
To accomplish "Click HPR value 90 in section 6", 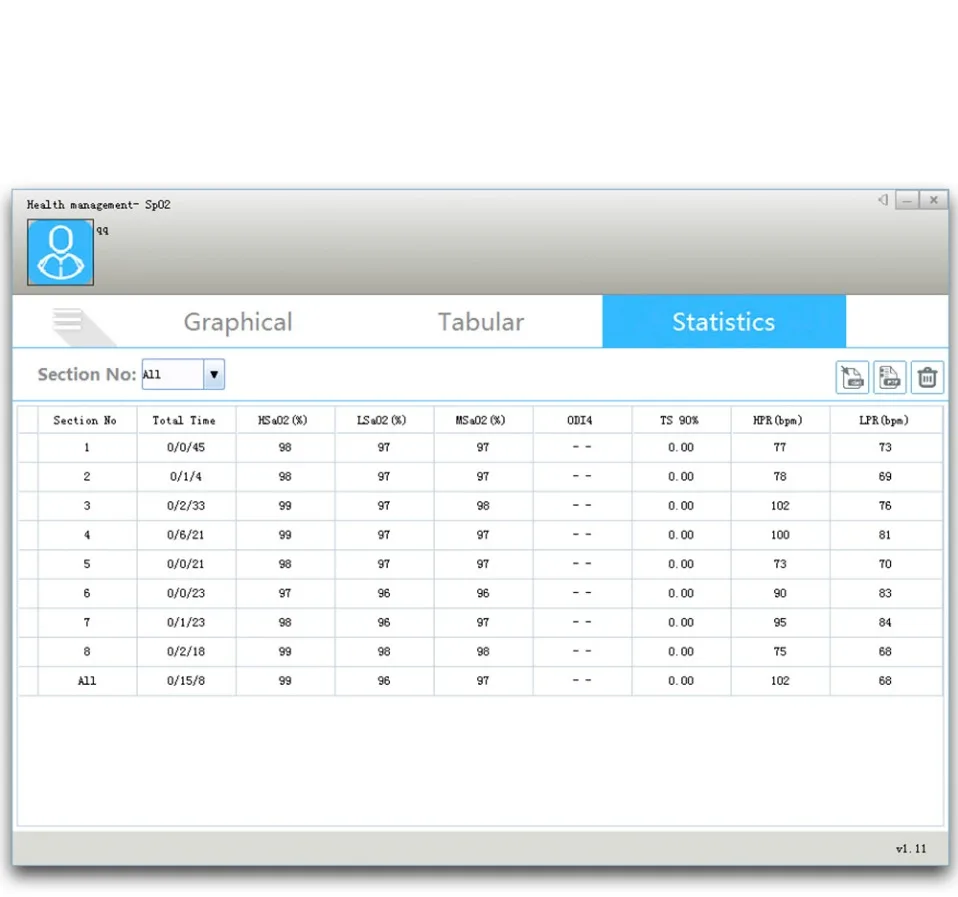I will [780, 593].
